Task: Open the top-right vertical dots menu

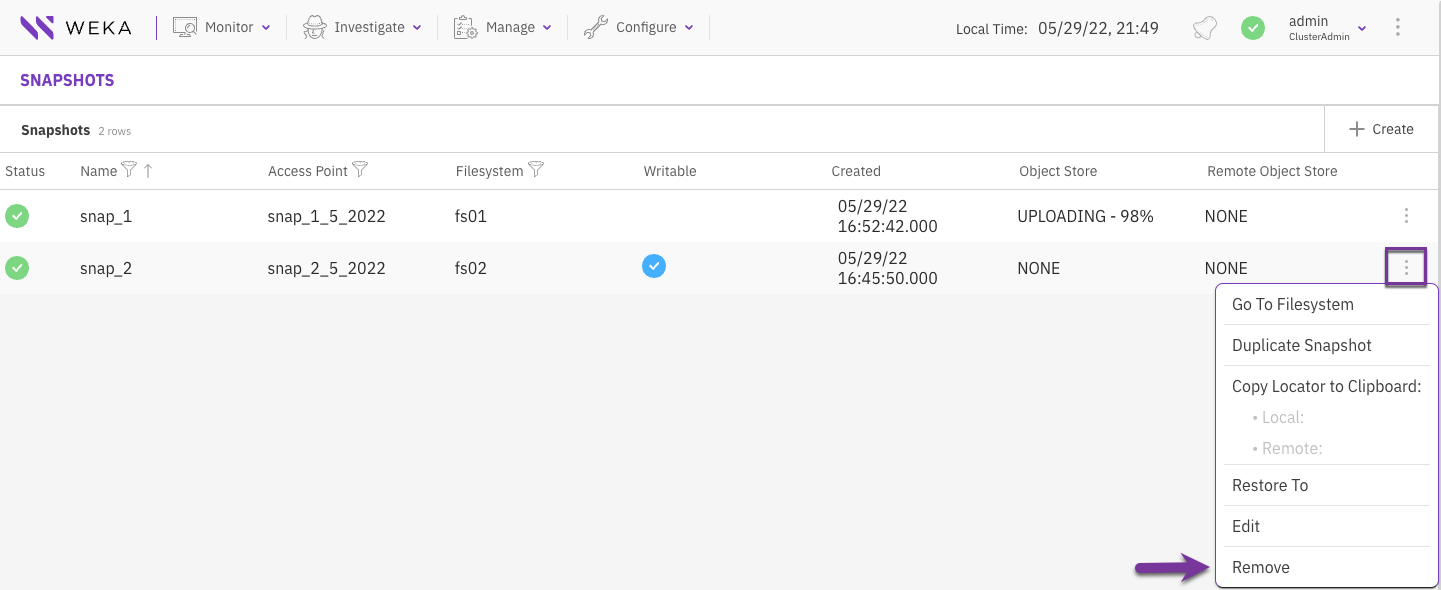Action: pos(1398,28)
